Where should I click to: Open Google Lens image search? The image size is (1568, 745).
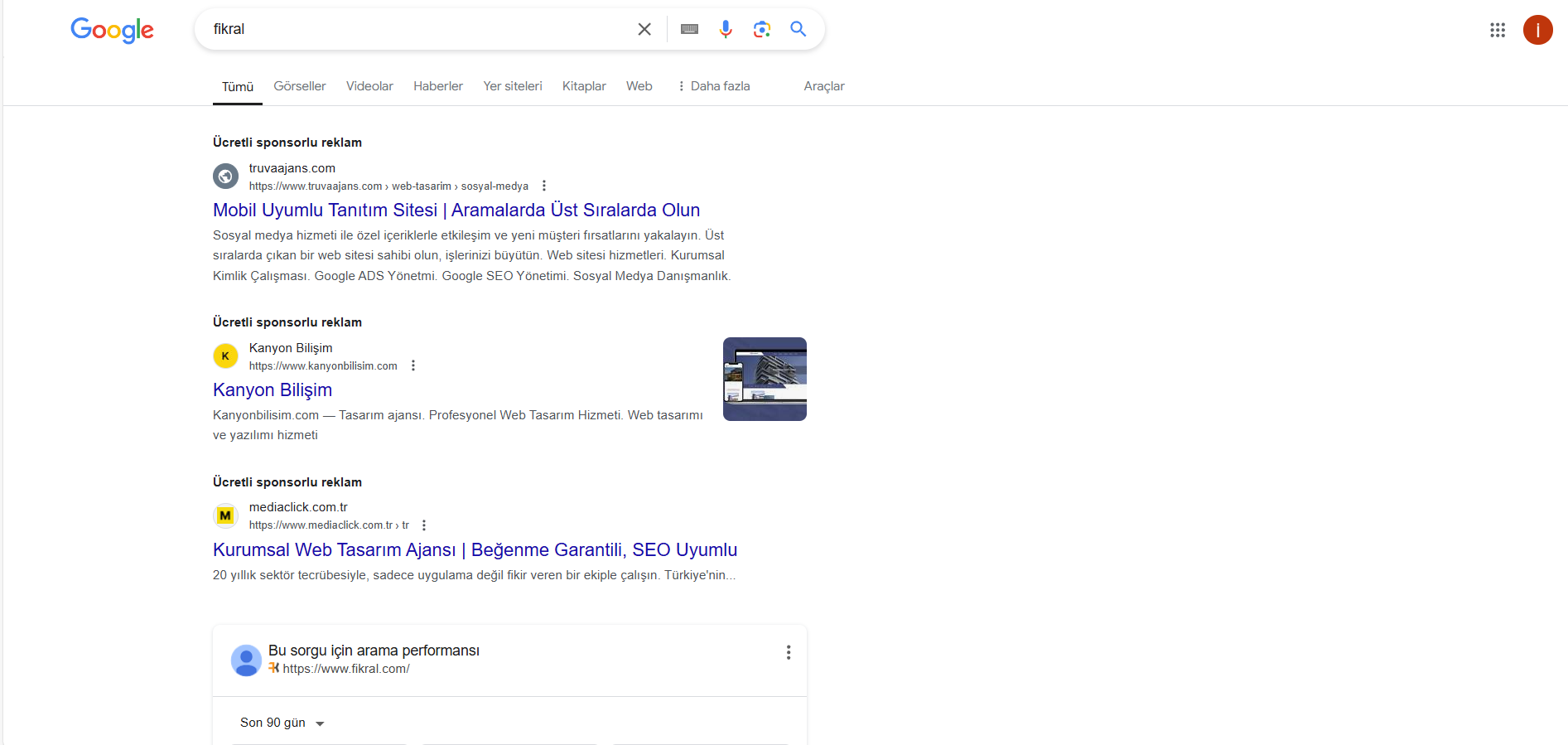pyautogui.click(x=762, y=29)
